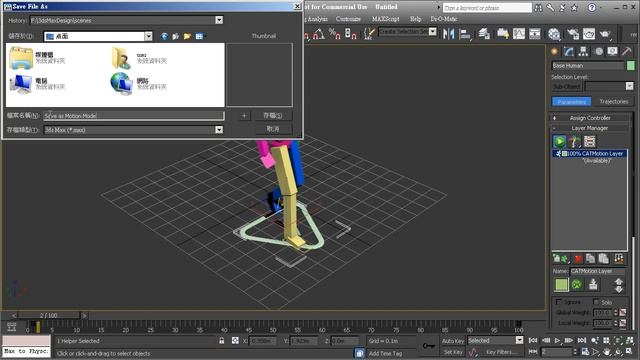Play the animation
The image size is (640, 360).
click(557, 340)
